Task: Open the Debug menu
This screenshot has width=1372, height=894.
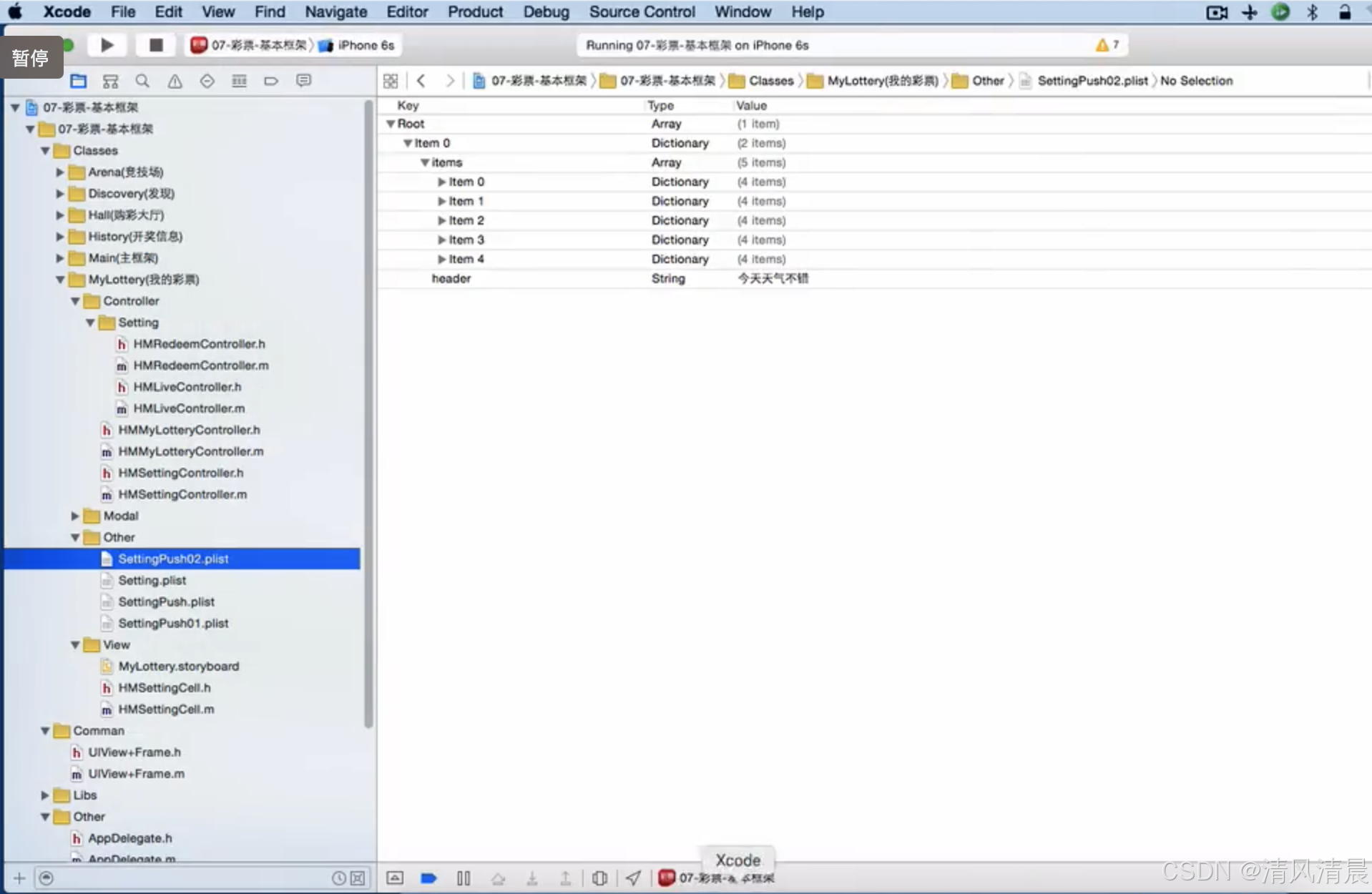Action: (547, 12)
